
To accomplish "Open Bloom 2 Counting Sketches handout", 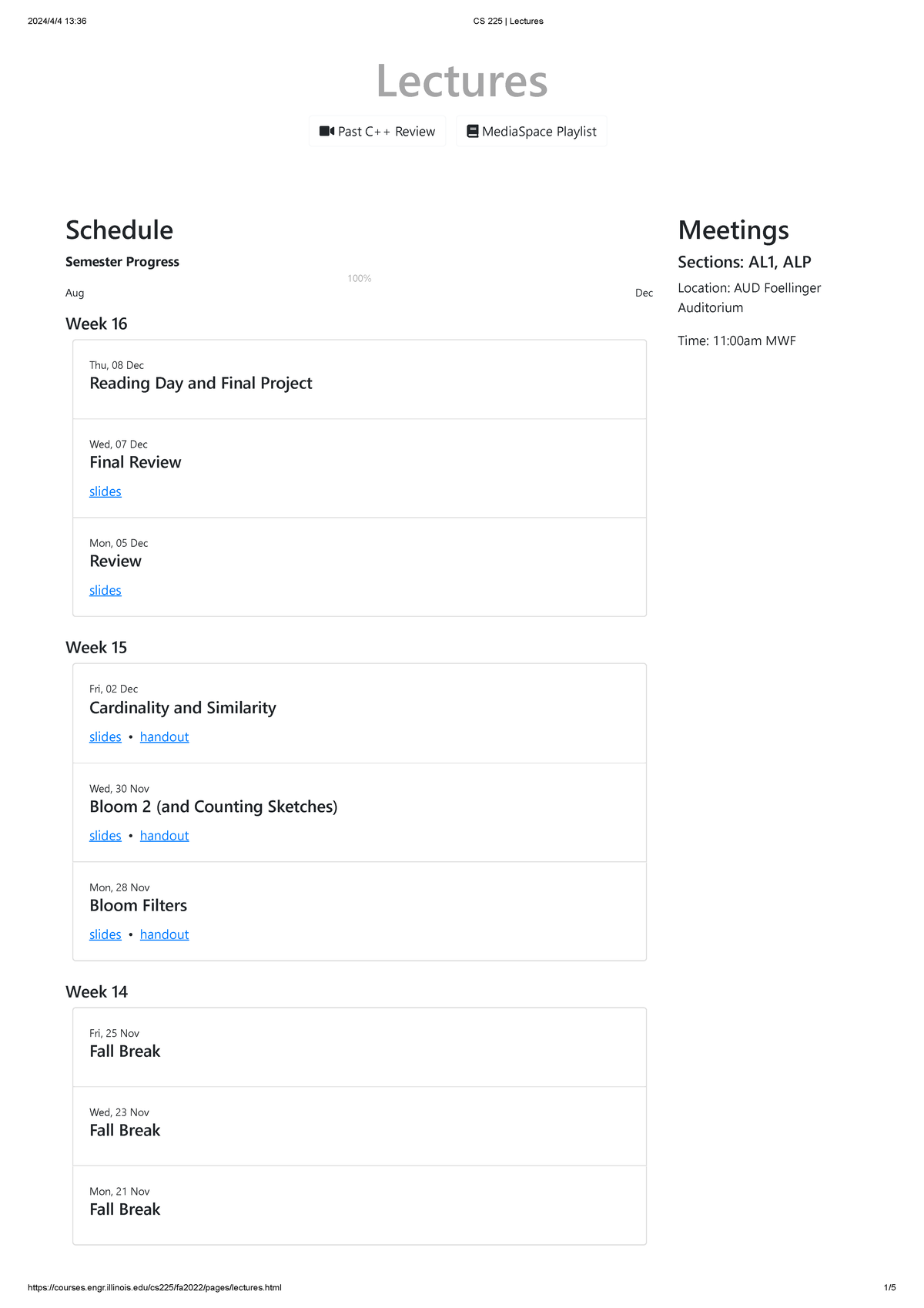I will tap(164, 835).
